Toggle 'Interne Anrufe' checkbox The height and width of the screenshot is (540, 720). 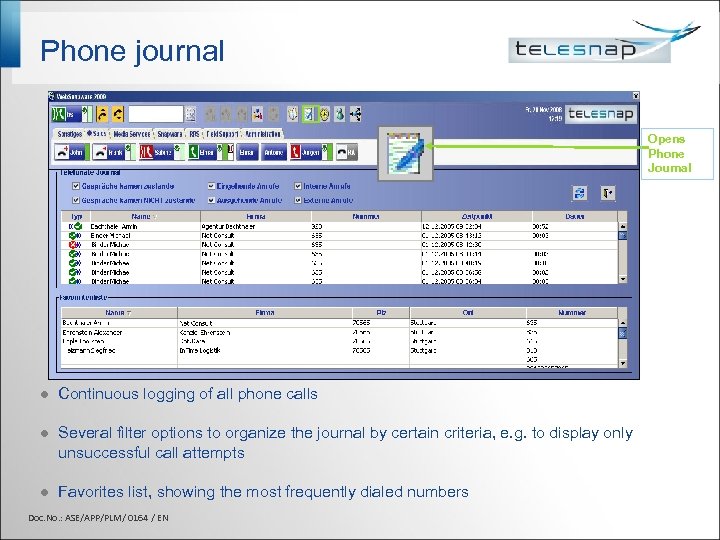[298, 186]
